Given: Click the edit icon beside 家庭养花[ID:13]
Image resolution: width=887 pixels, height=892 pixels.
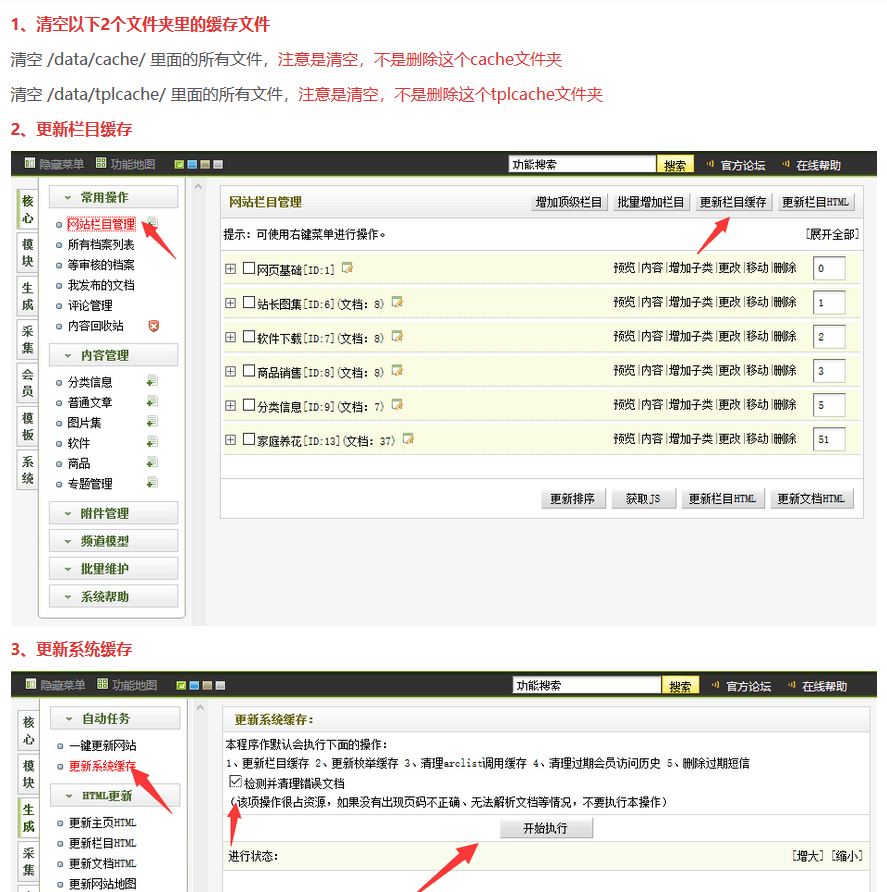Looking at the screenshot, I should (x=408, y=439).
